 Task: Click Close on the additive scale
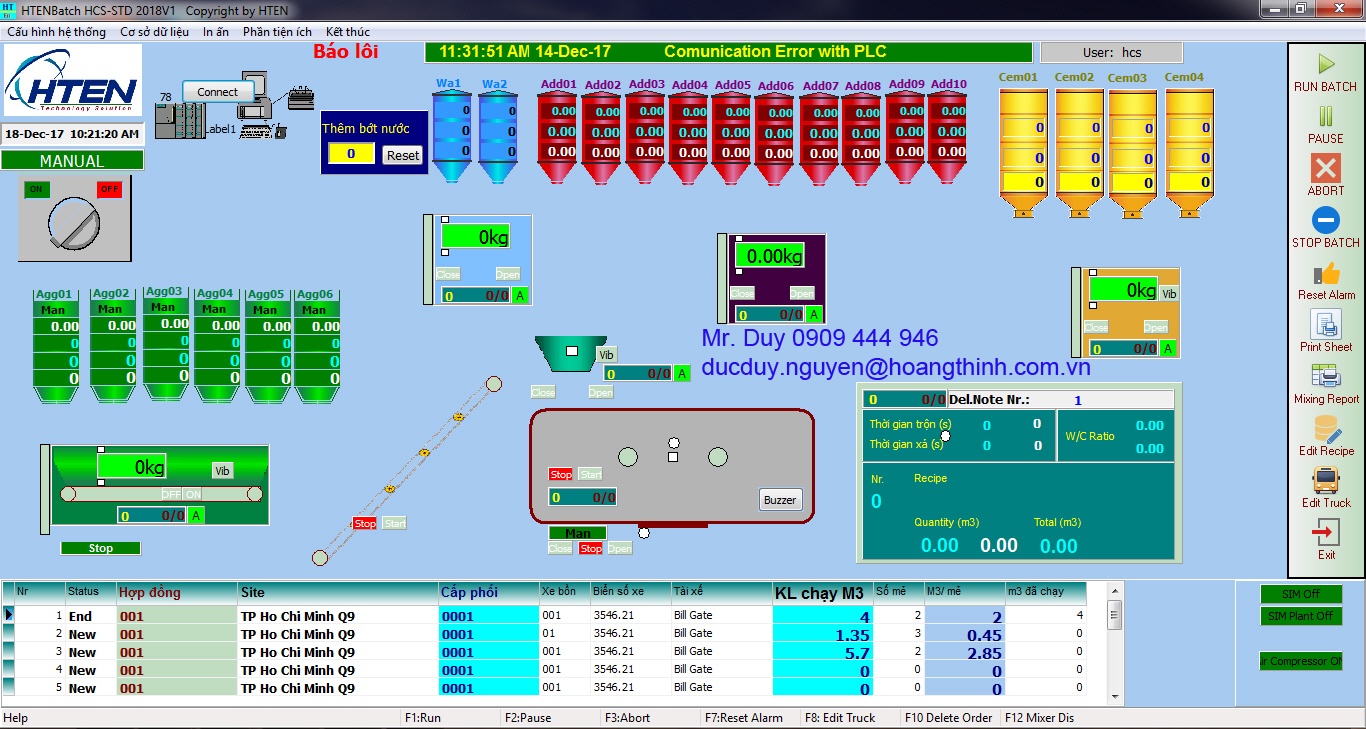[742, 293]
